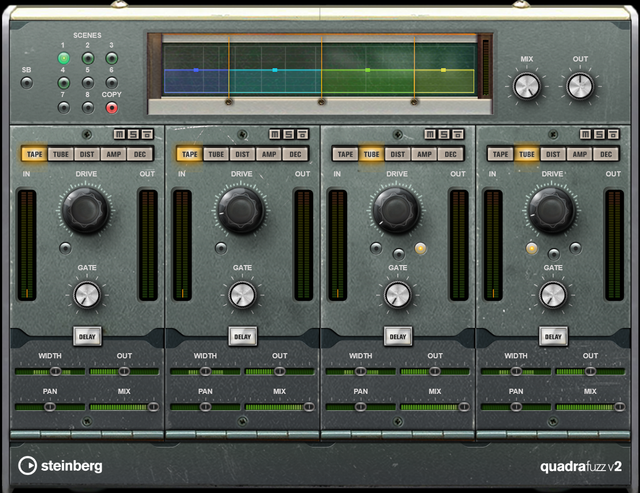Screen dimensions: 640x493
Task: Toggle the tape mode LED under band 2 Drive
Action: [221, 248]
